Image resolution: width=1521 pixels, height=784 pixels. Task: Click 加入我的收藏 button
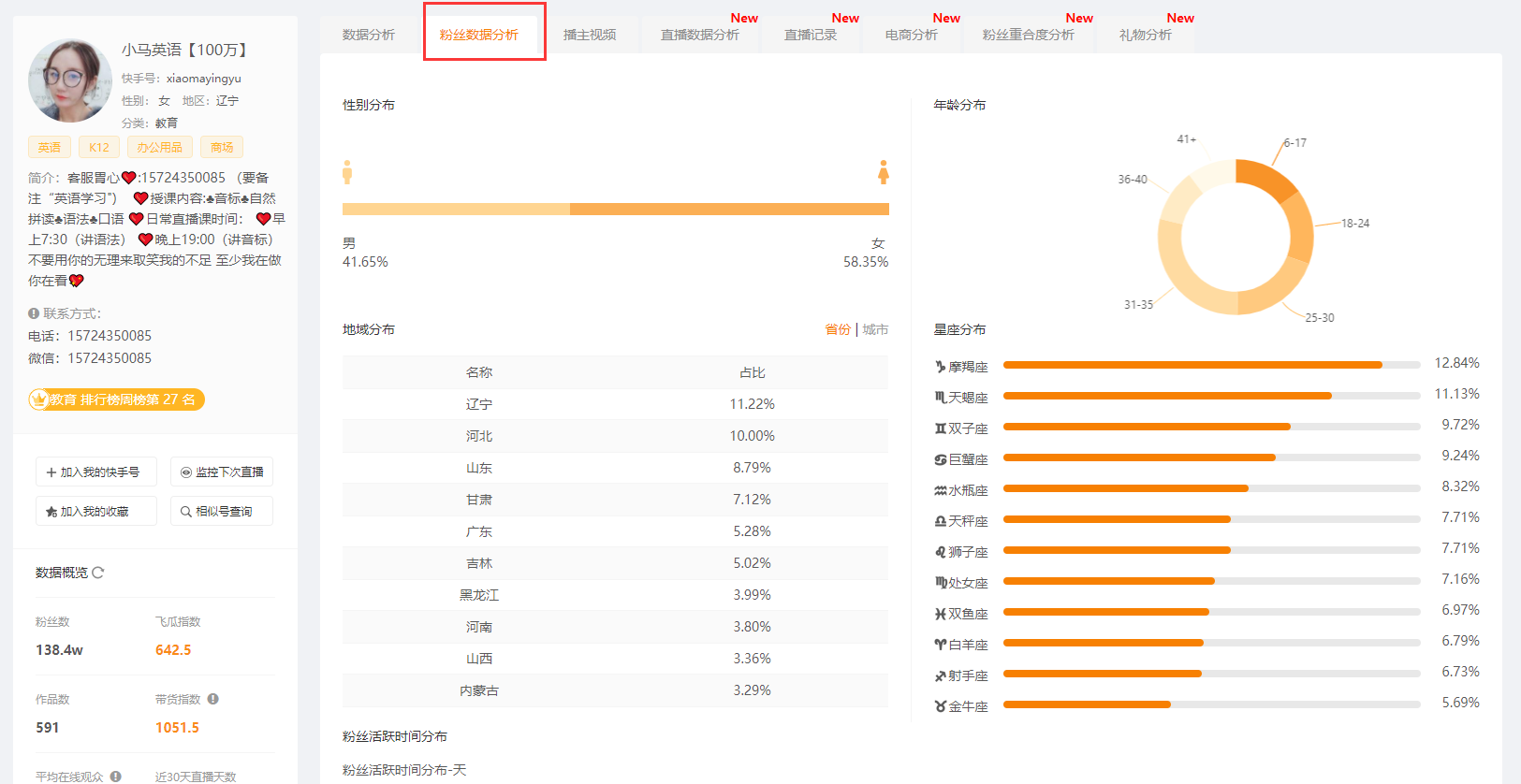click(x=96, y=512)
